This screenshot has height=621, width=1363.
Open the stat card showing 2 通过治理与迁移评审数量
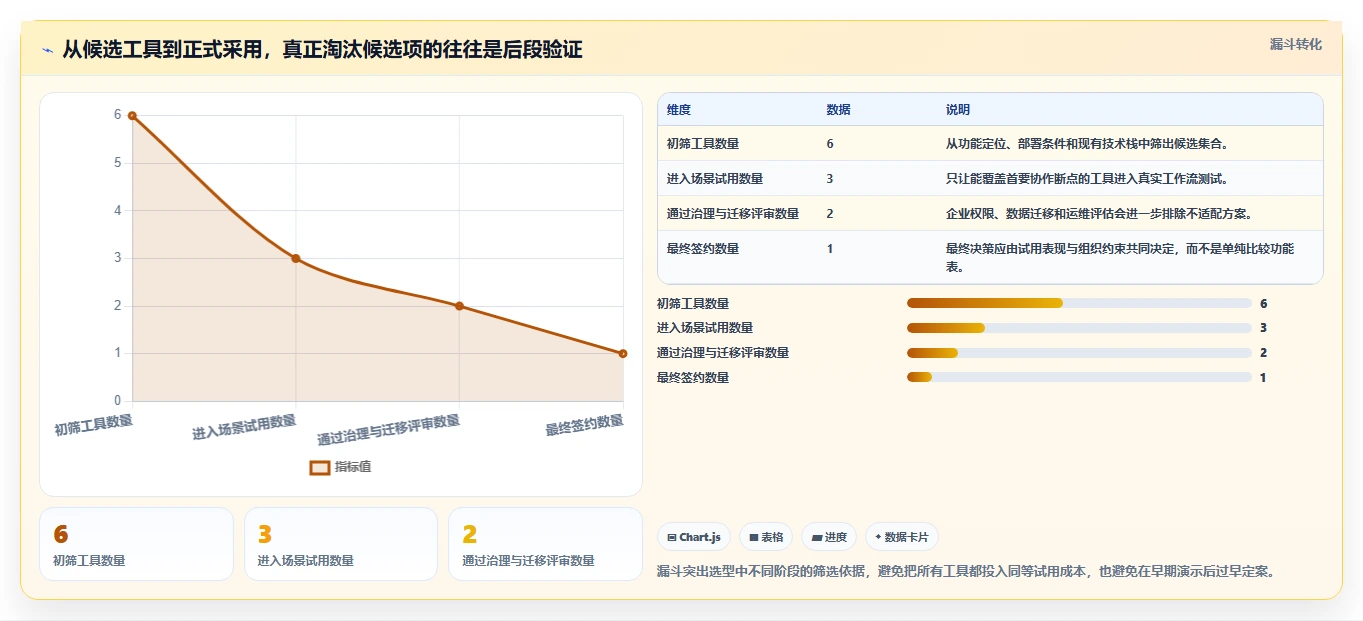(545, 544)
